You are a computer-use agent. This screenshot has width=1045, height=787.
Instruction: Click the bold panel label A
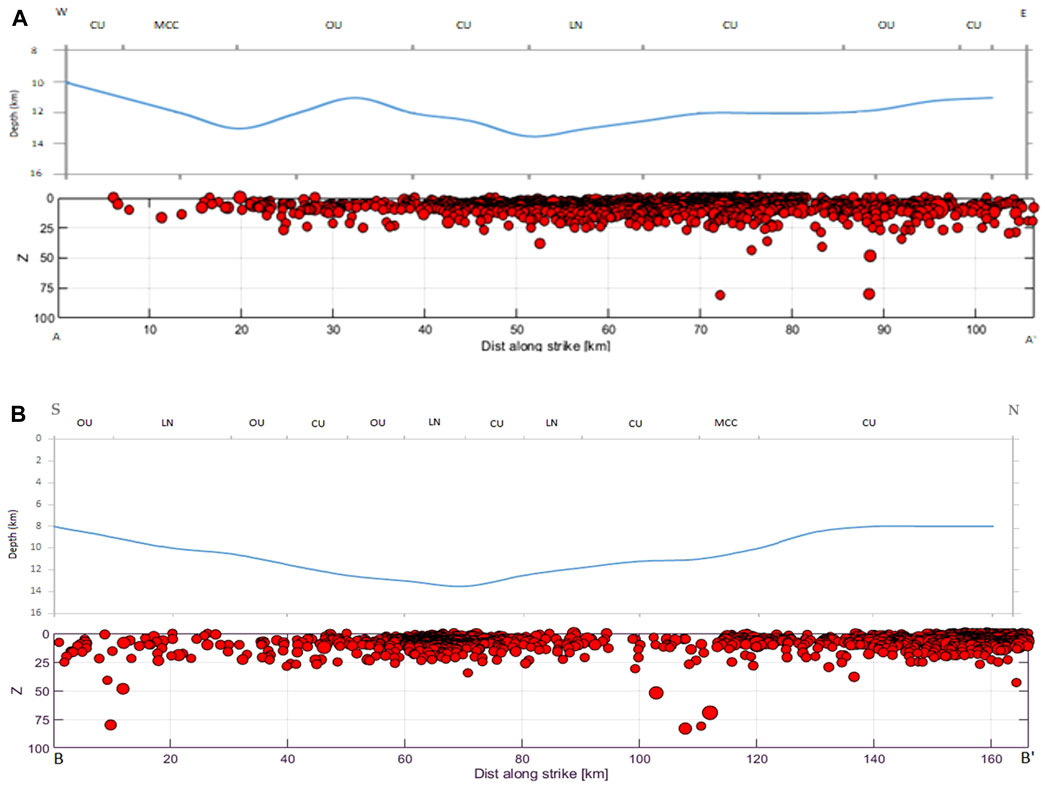[x=20, y=18]
